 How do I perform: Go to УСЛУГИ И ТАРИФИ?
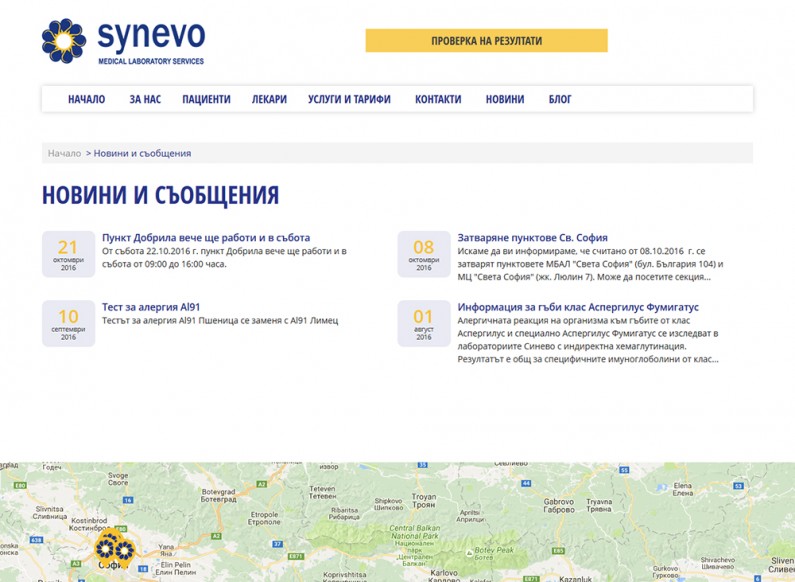[349, 99]
